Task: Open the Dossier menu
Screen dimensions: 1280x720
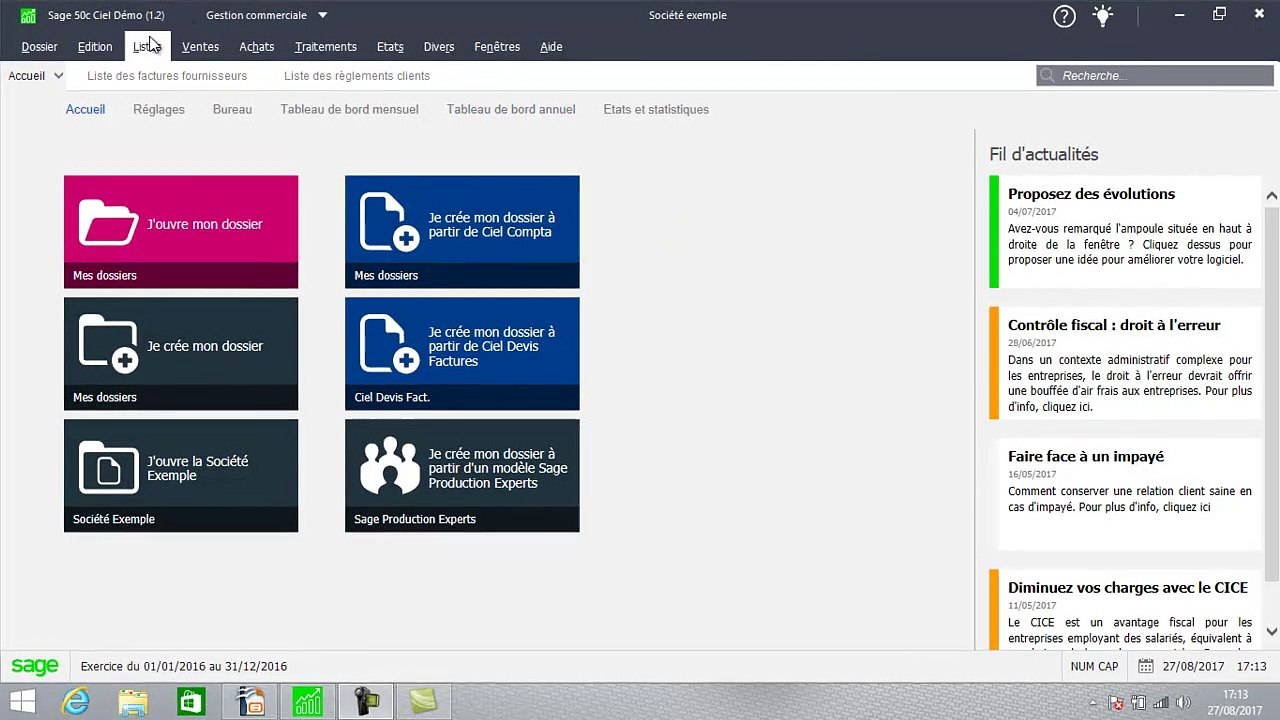Action: [40, 47]
